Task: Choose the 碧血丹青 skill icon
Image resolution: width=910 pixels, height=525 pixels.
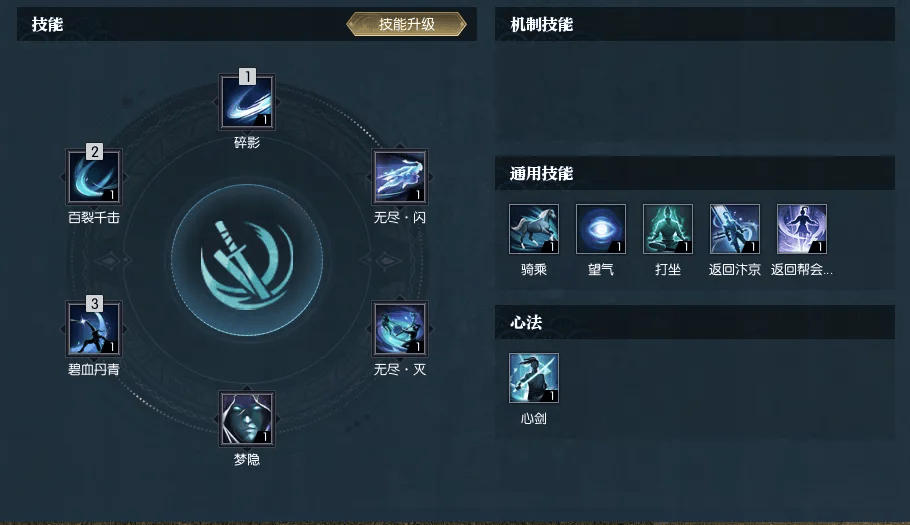Action: coord(94,329)
